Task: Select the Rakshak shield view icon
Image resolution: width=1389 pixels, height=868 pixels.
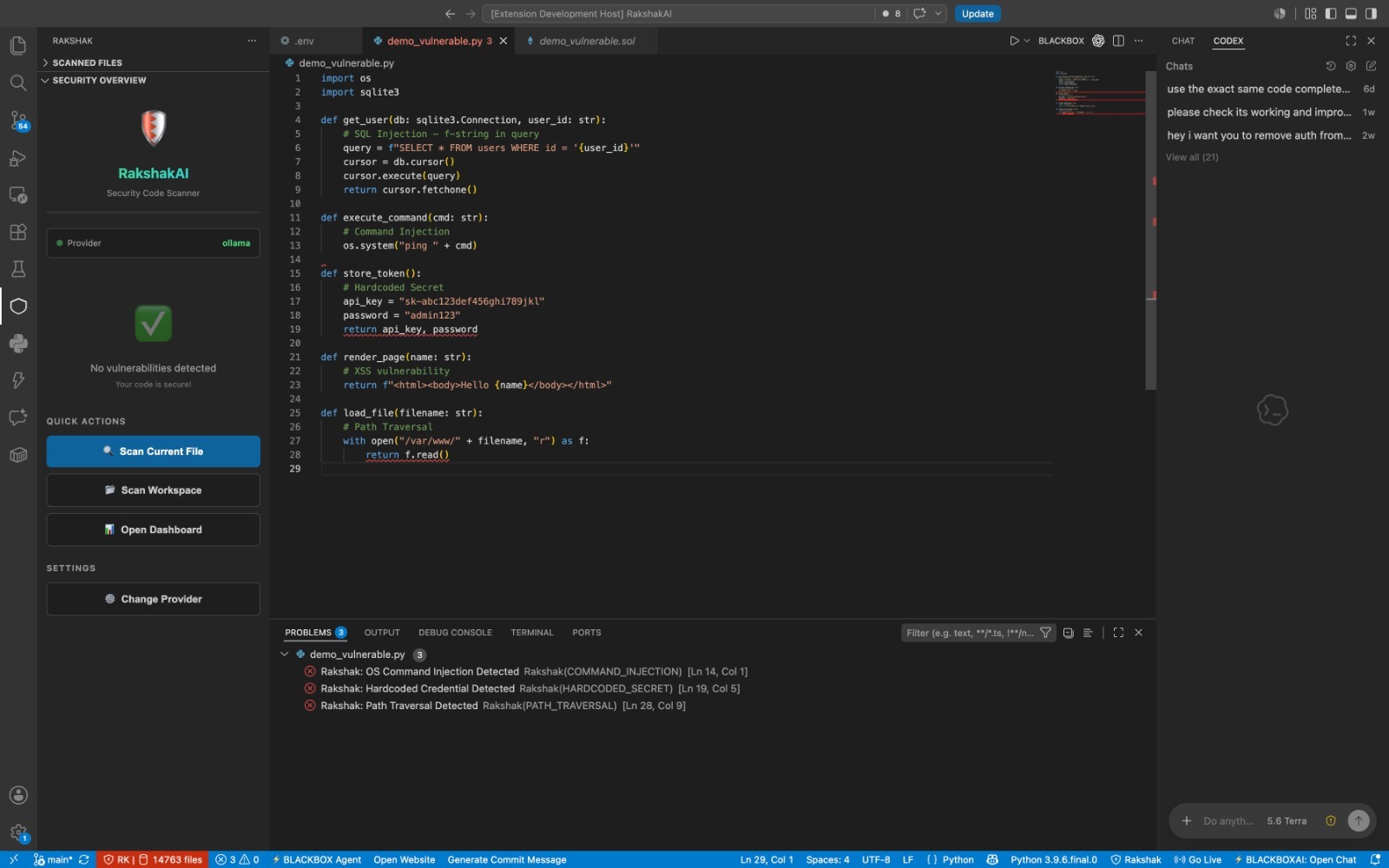Action: click(18, 306)
